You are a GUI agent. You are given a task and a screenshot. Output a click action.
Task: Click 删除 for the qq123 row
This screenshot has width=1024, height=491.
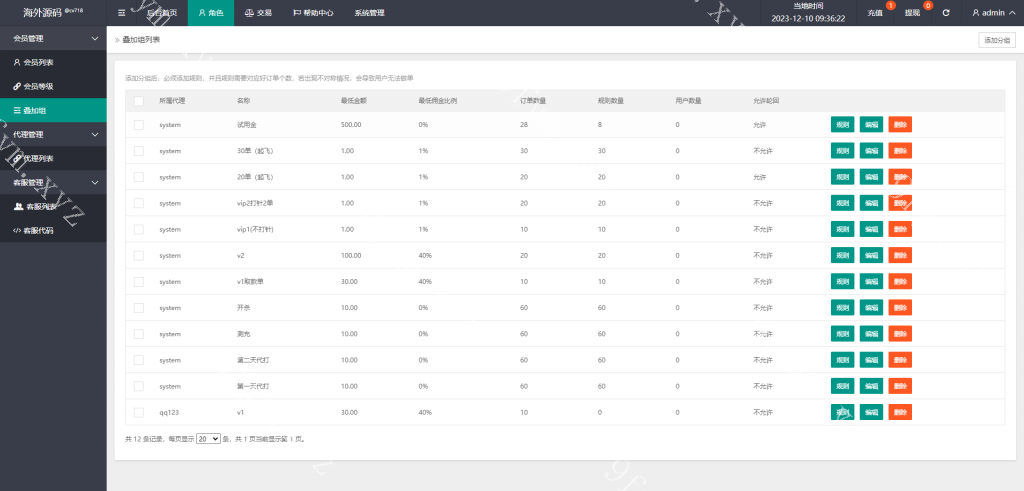click(x=900, y=412)
